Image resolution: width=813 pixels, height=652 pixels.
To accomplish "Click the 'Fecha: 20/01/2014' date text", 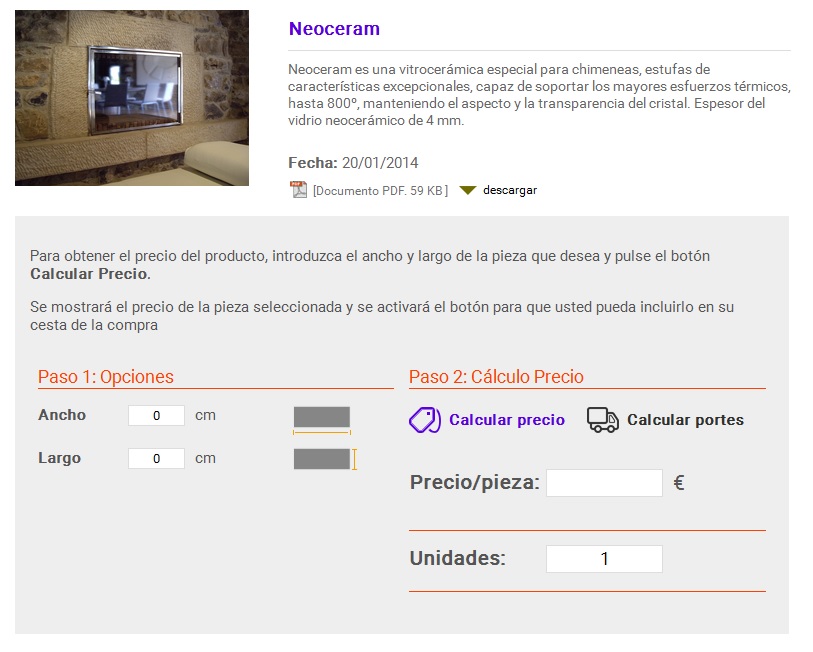I will tap(353, 163).
